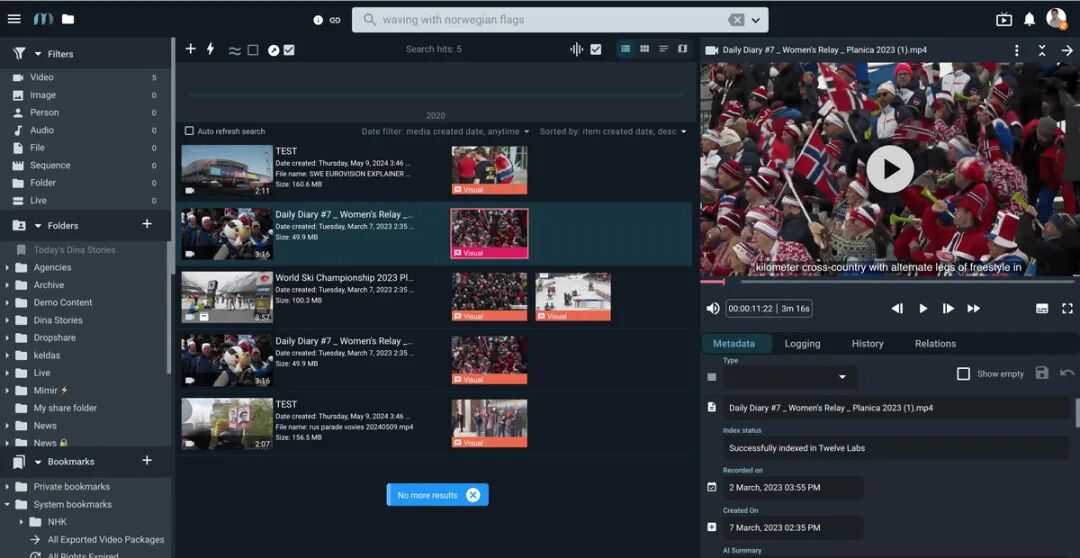The image size is (1080, 558).
Task: Enable the Auto refresh search checkbox
Action: (189, 131)
